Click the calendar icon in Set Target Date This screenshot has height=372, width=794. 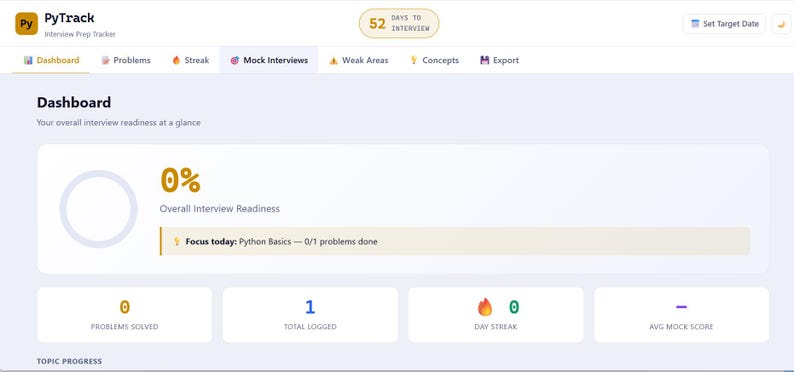(695, 24)
